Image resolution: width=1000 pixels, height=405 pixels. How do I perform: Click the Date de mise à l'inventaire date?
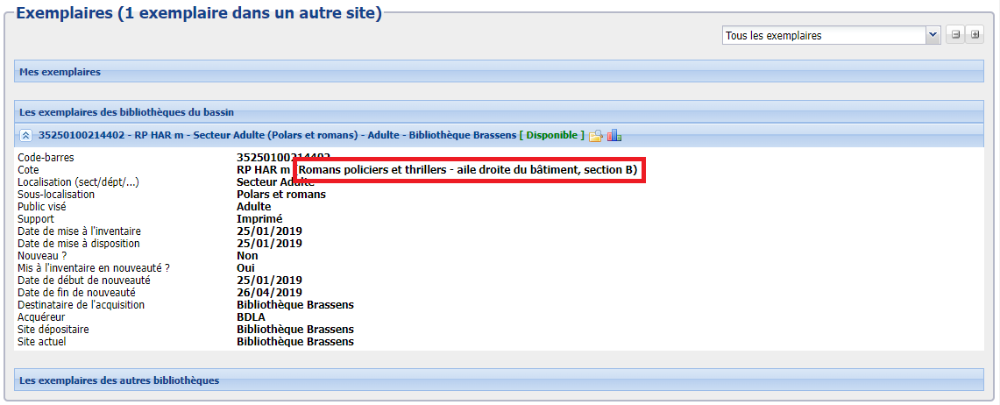269,231
